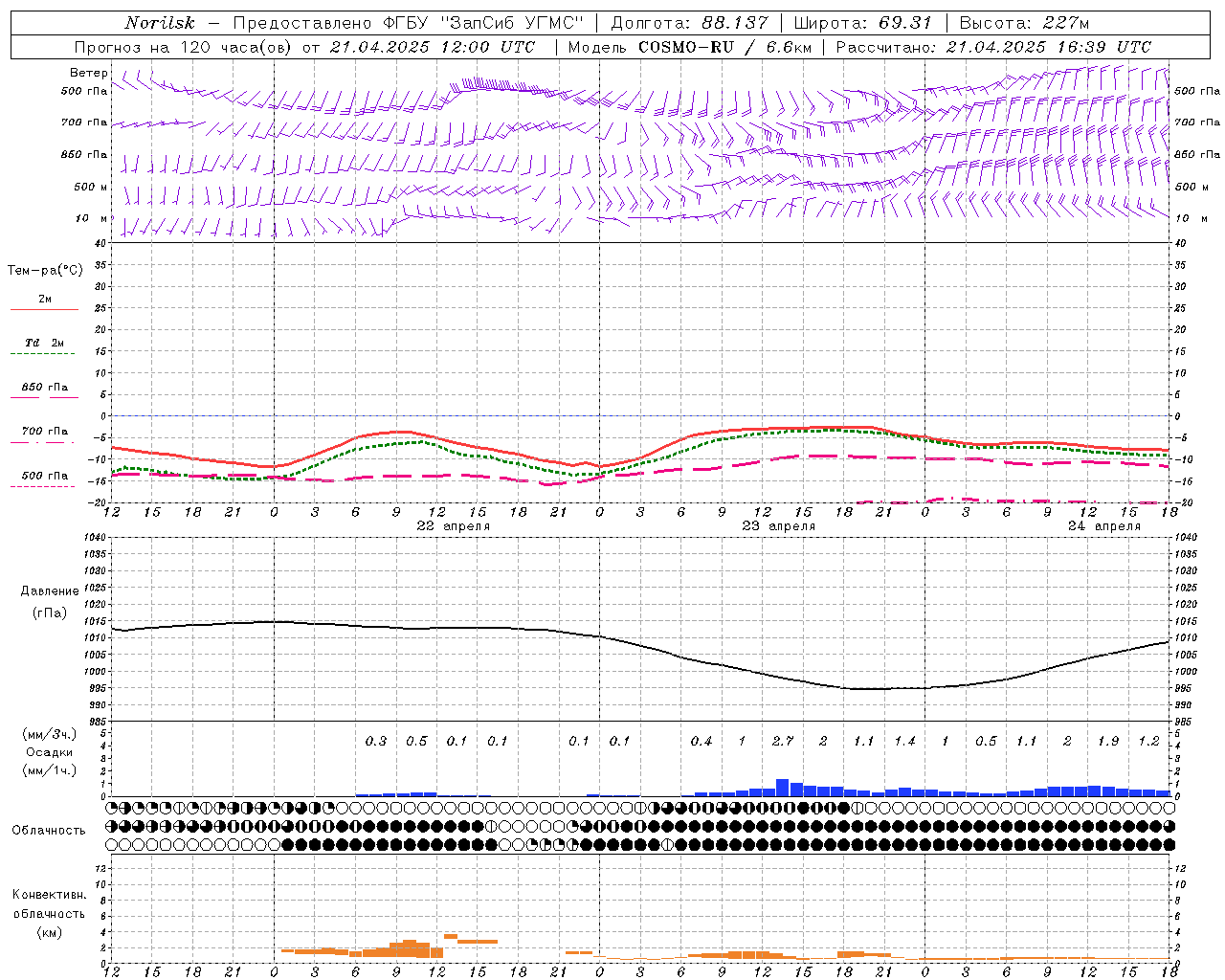This screenshot has height=980, width=1225.
Task: Click the (мм/3ч.) precipitation unit label
Action: 50,734
